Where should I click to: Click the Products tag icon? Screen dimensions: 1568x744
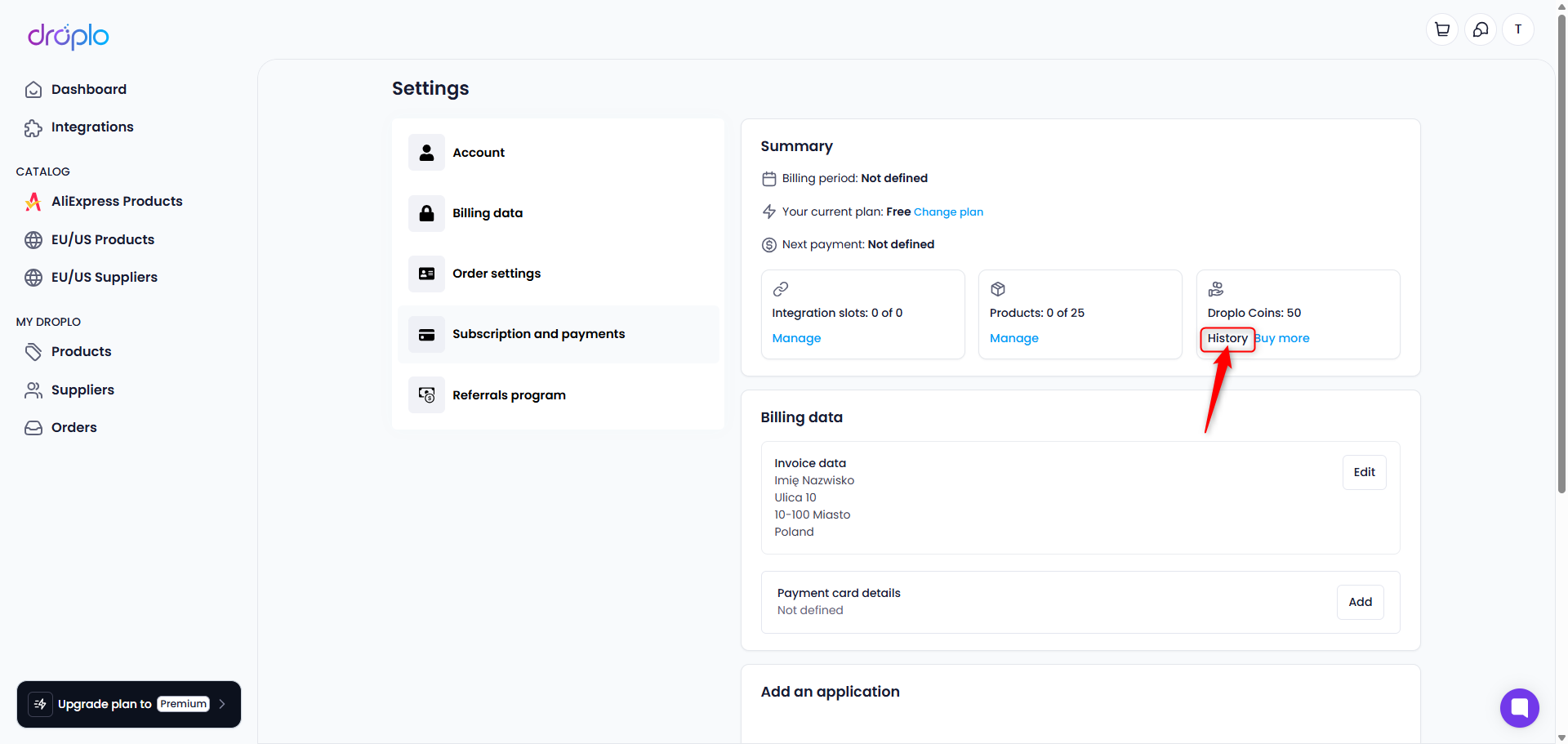[x=33, y=352]
